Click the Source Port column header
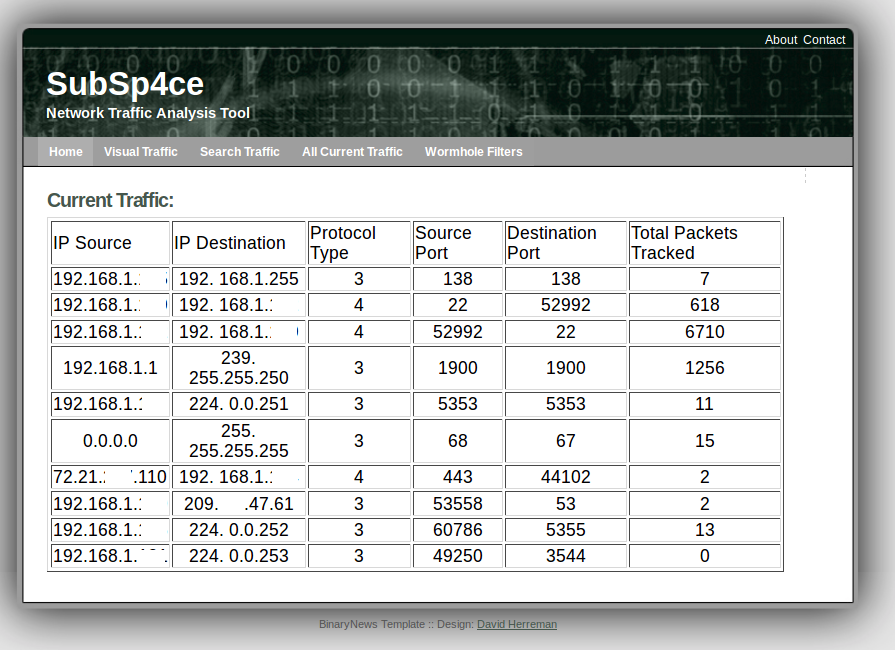Viewport: 895px width, 650px height. pos(443,242)
